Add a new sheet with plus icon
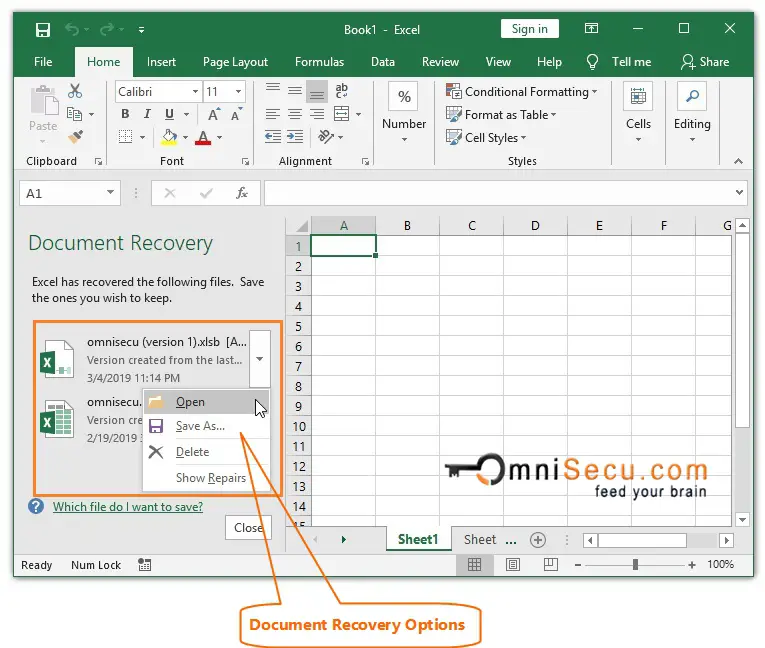 [538, 540]
